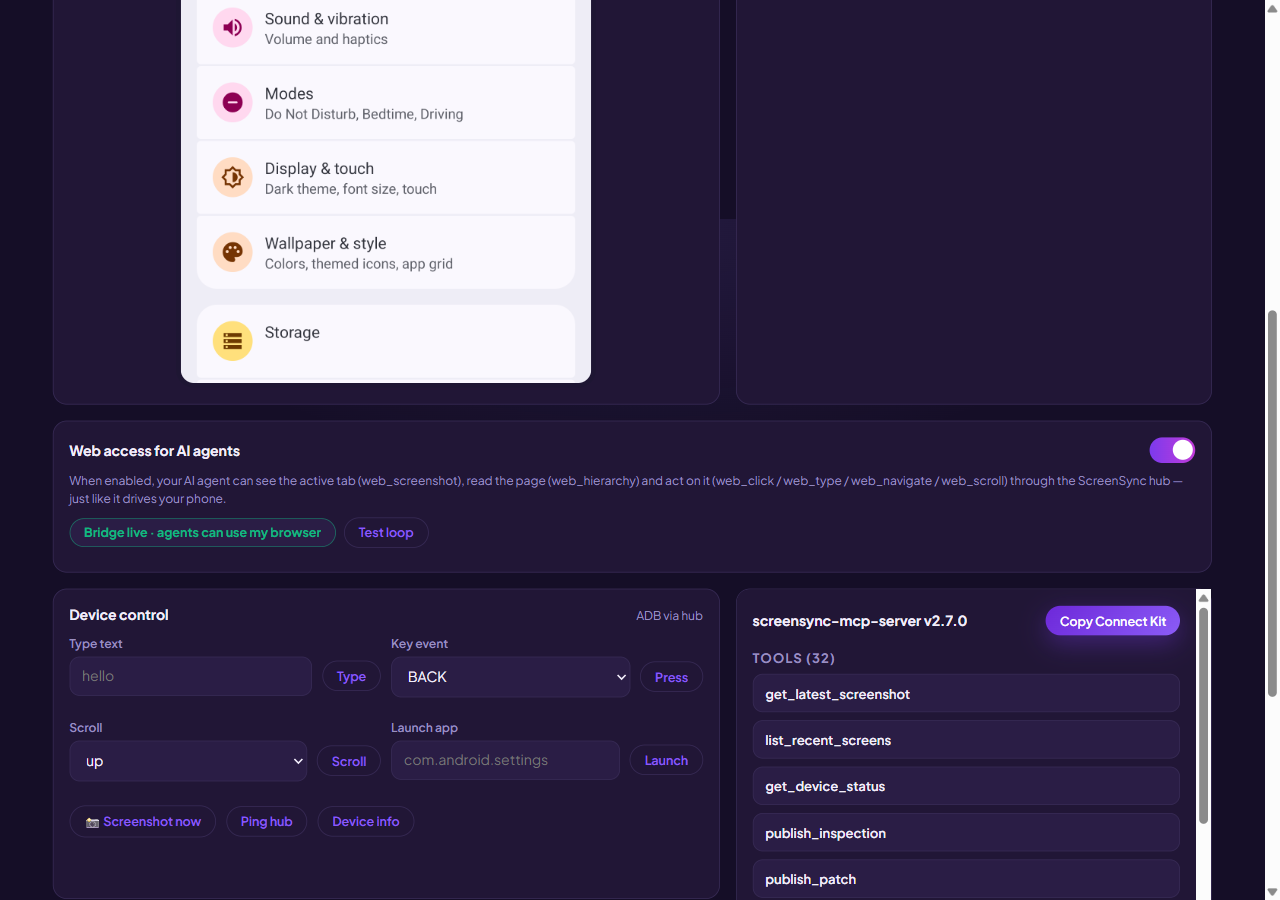Click the Ping hub button
The width and height of the screenshot is (1280, 900).
click(267, 822)
